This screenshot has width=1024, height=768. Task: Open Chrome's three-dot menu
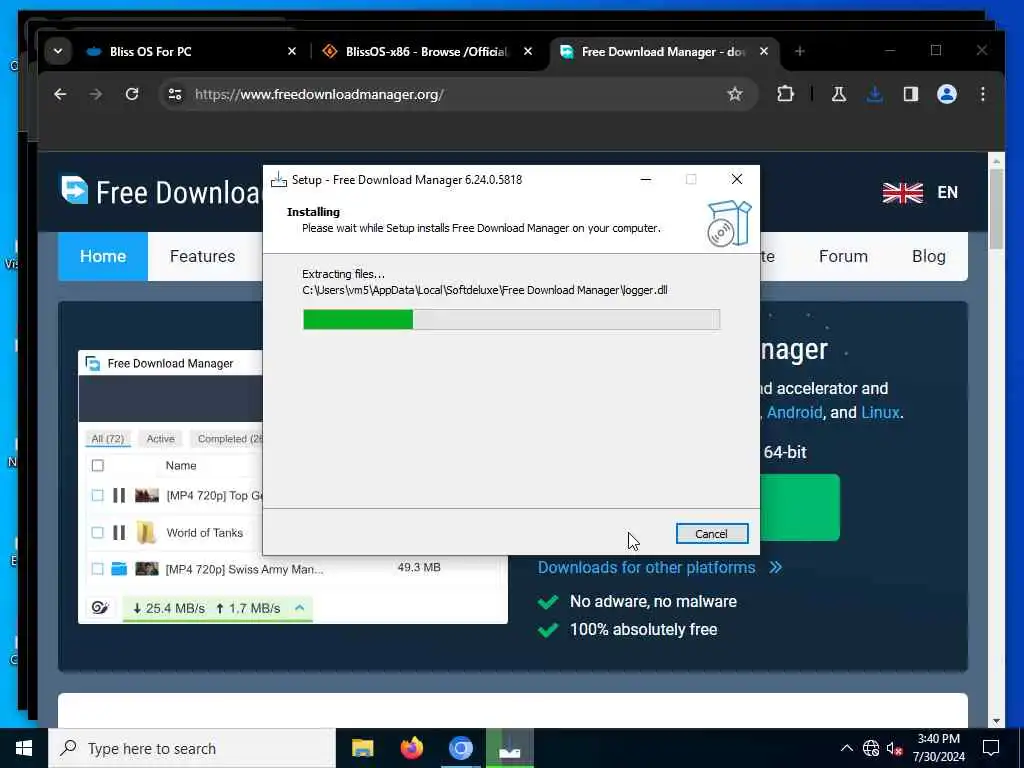(x=983, y=95)
